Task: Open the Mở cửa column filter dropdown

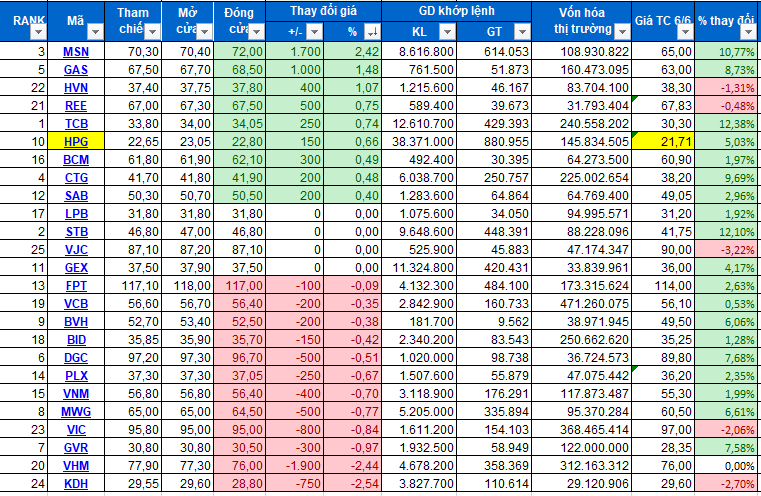Action: [x=204, y=33]
